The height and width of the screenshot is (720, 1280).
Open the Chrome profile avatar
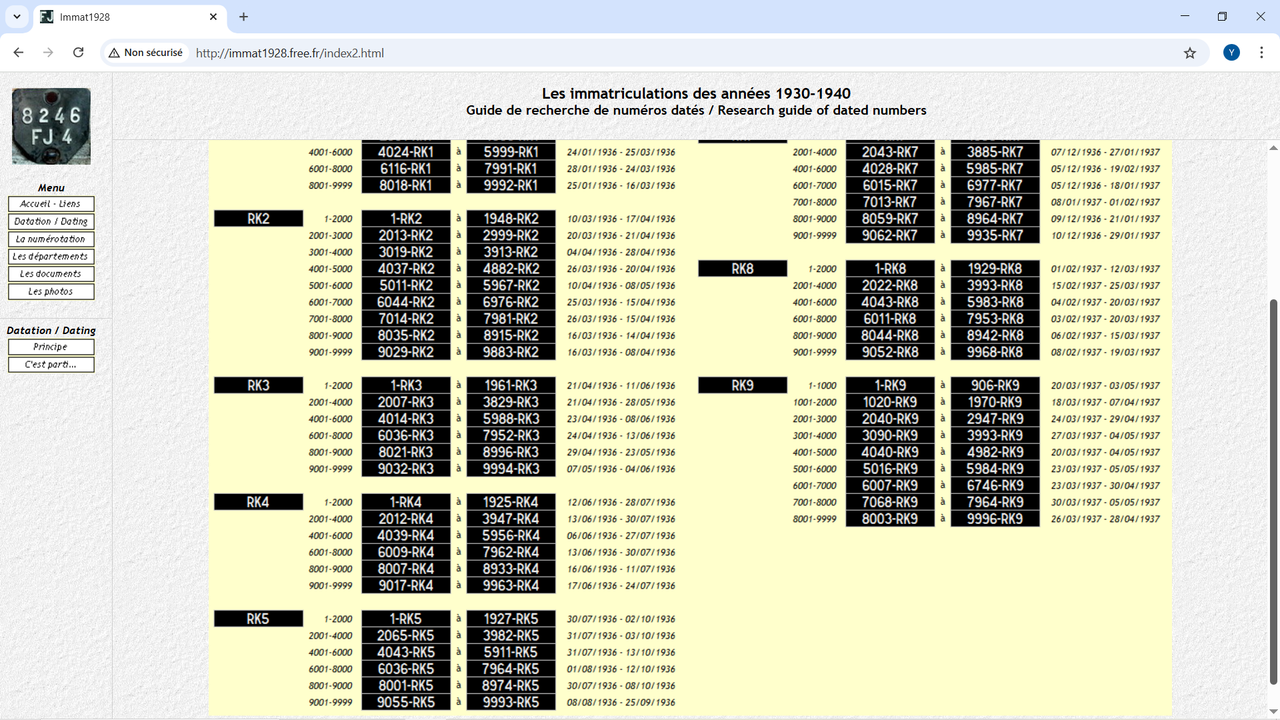point(1231,53)
